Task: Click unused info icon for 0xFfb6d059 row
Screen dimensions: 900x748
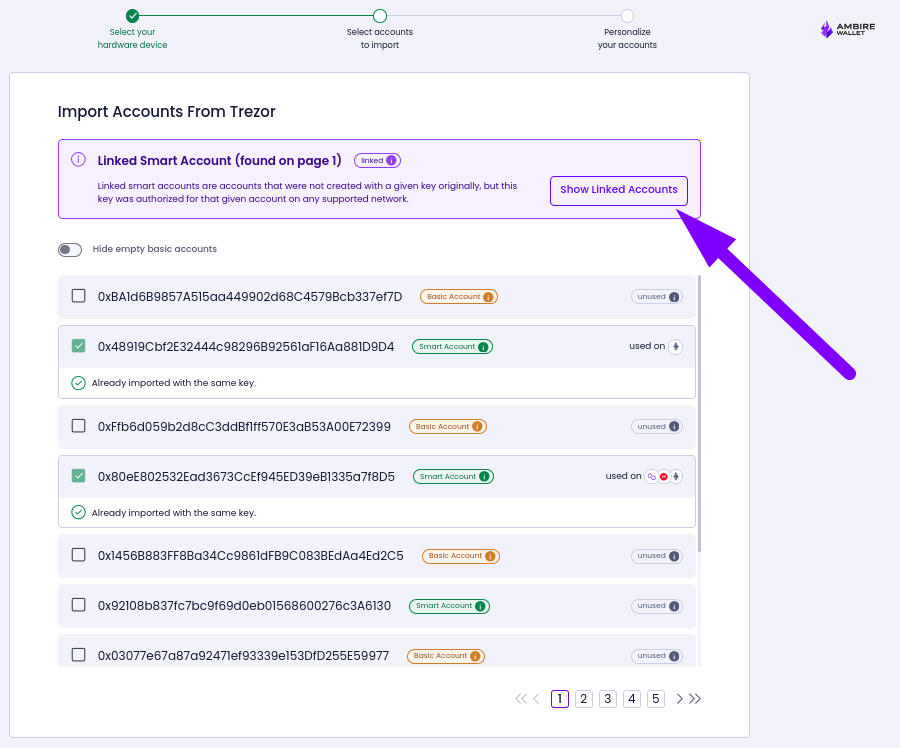Action: point(674,427)
